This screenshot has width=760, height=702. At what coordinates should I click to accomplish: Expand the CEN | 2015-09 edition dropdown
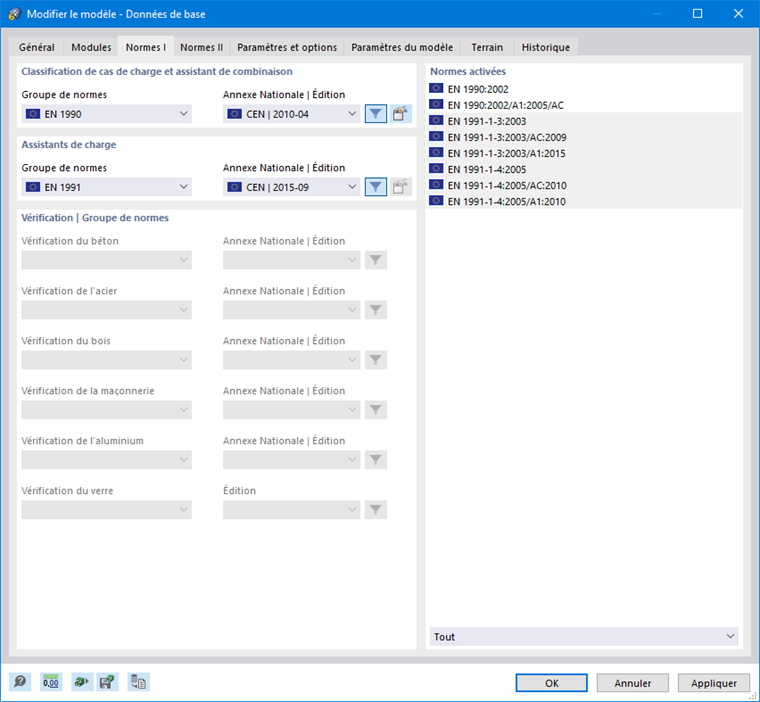pos(291,187)
